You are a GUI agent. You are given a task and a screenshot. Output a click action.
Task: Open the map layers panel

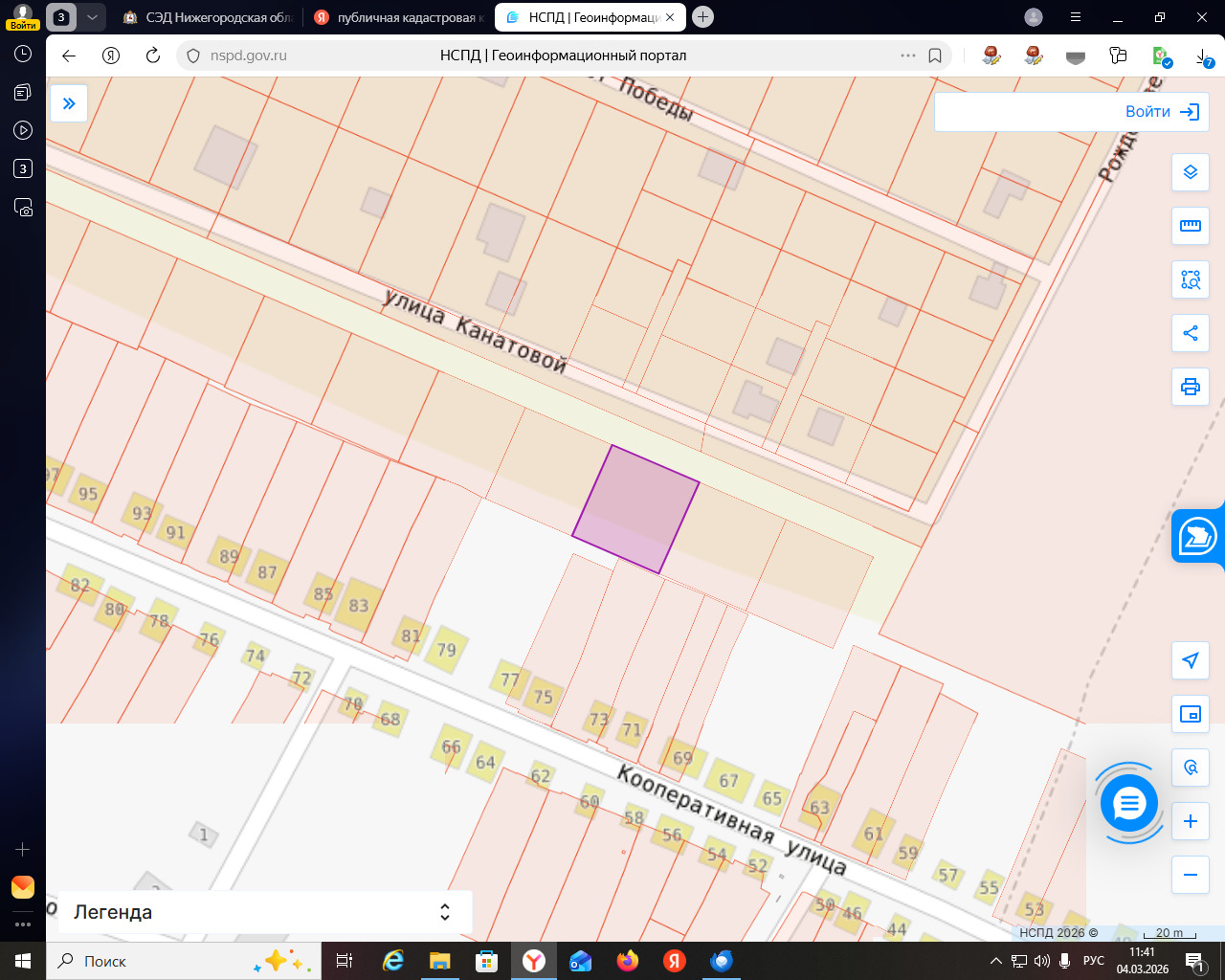[x=1191, y=172]
